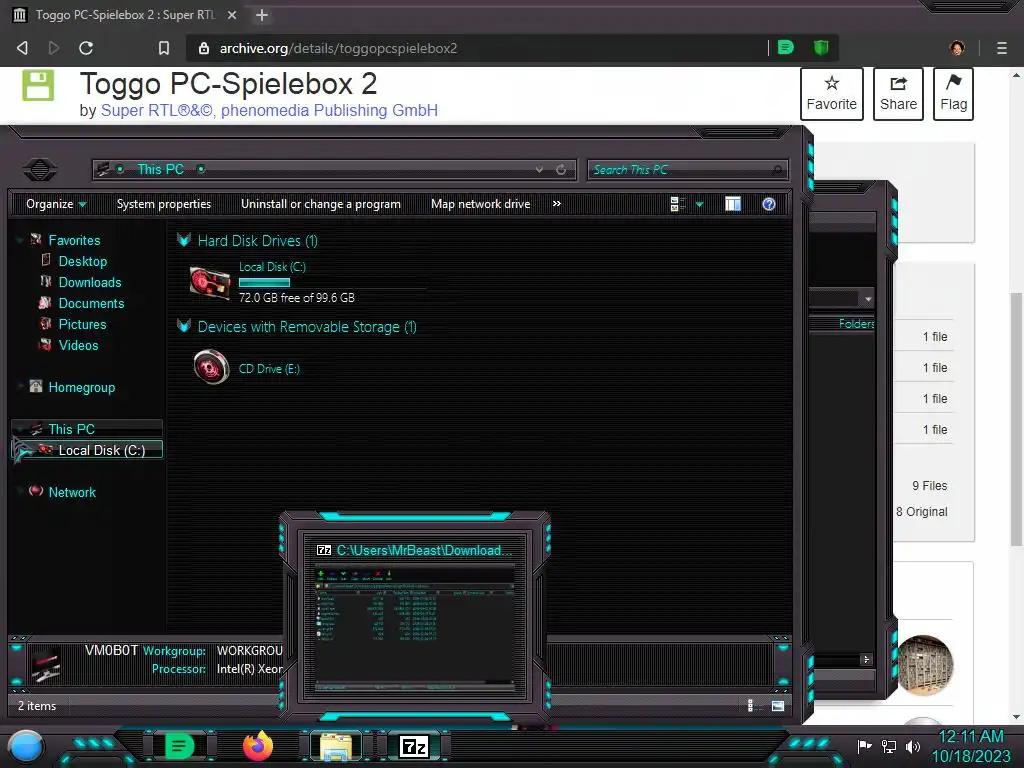This screenshot has width=1024, height=768.
Task: Select This PC in navigation pane
Action: [72, 429]
